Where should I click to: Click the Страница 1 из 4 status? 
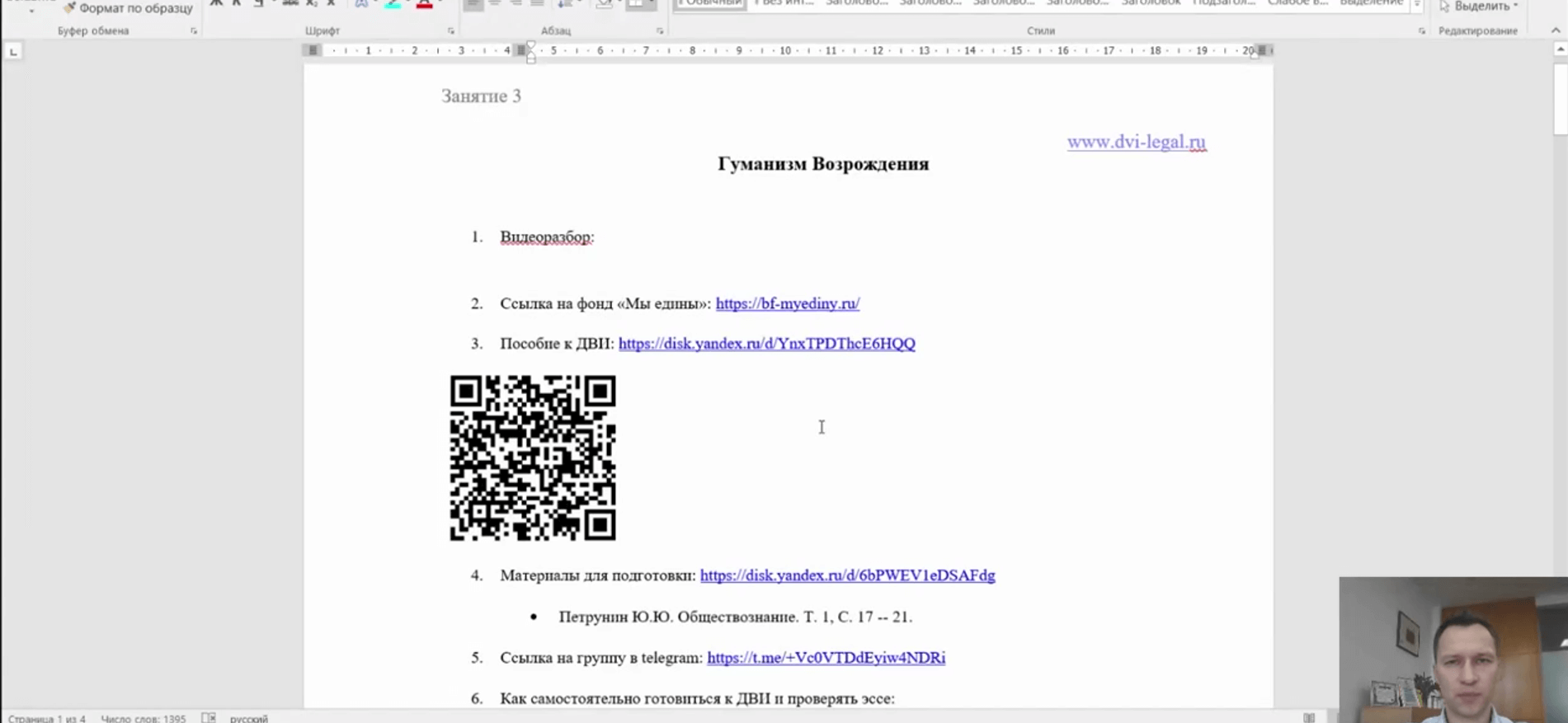click(x=46, y=718)
